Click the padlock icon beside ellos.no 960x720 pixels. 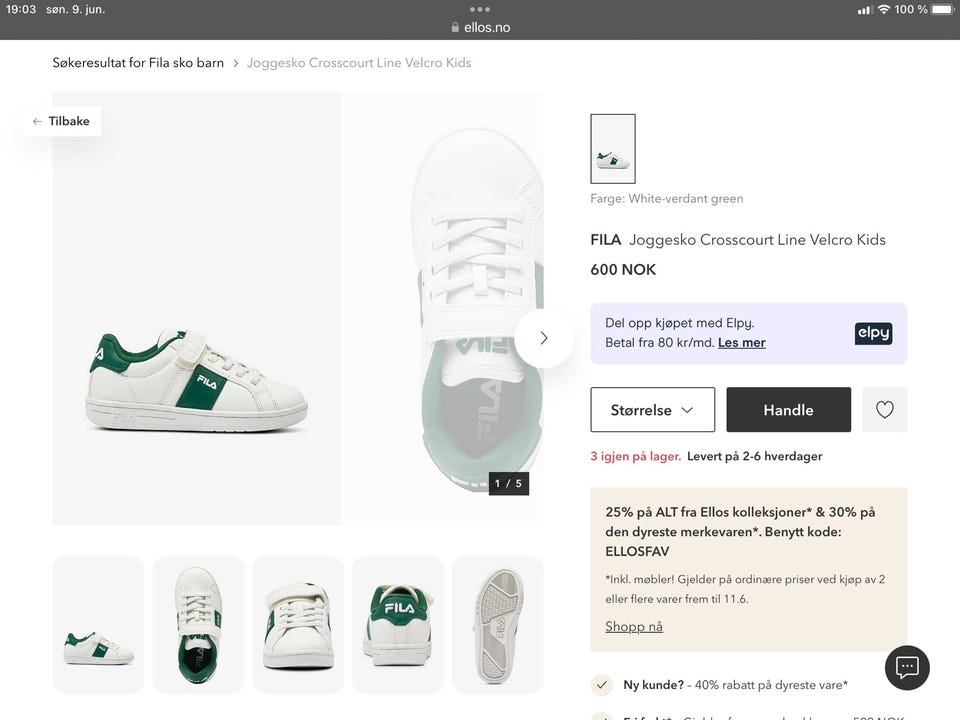coord(456,28)
